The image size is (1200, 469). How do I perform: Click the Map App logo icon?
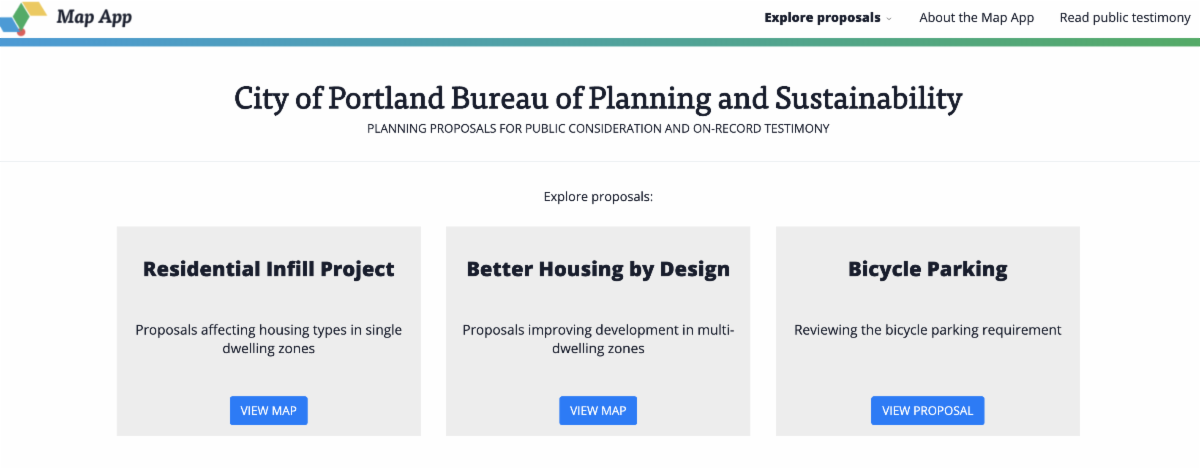24,18
